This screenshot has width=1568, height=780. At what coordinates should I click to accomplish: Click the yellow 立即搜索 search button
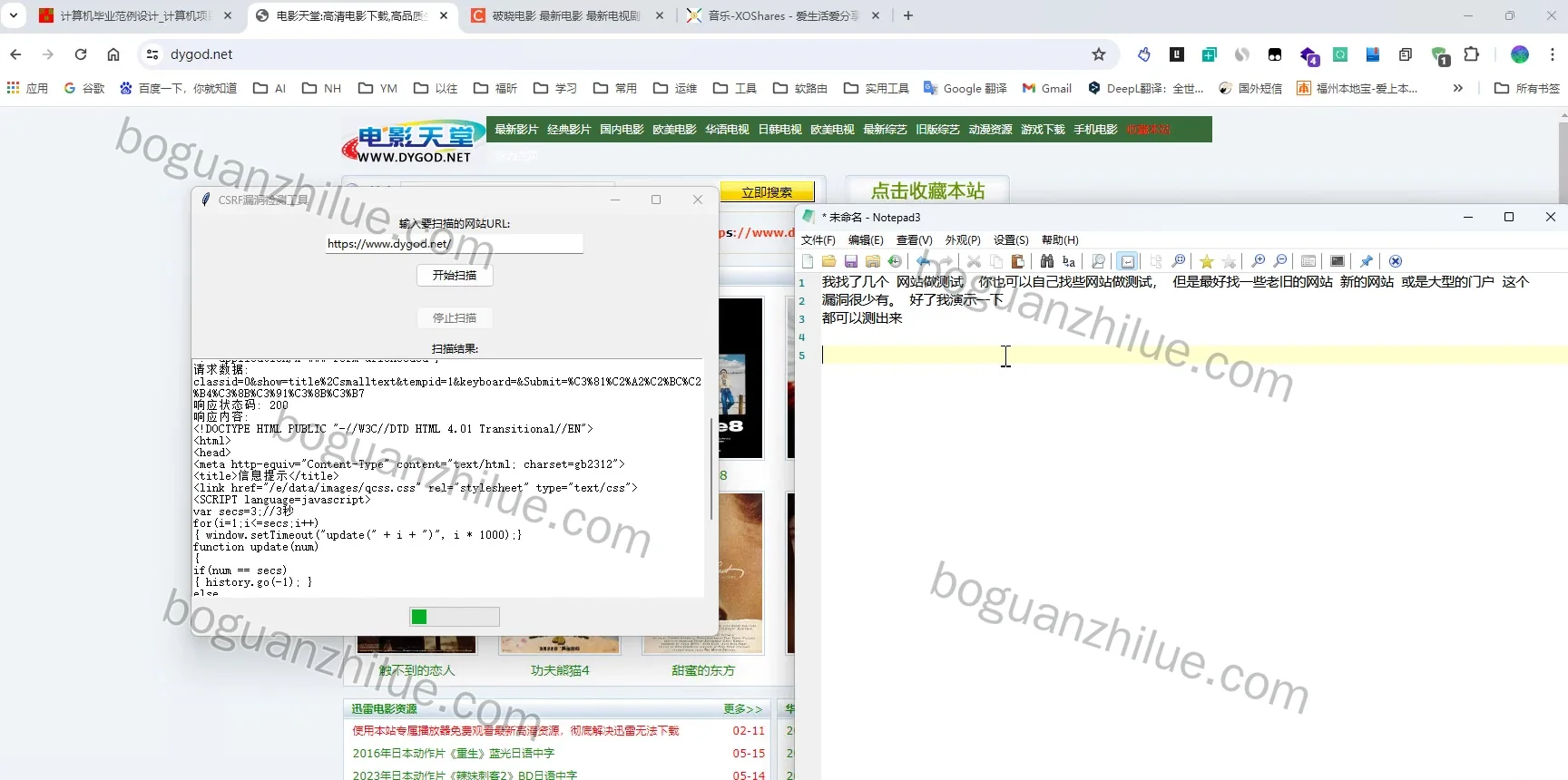pyautogui.click(x=767, y=192)
